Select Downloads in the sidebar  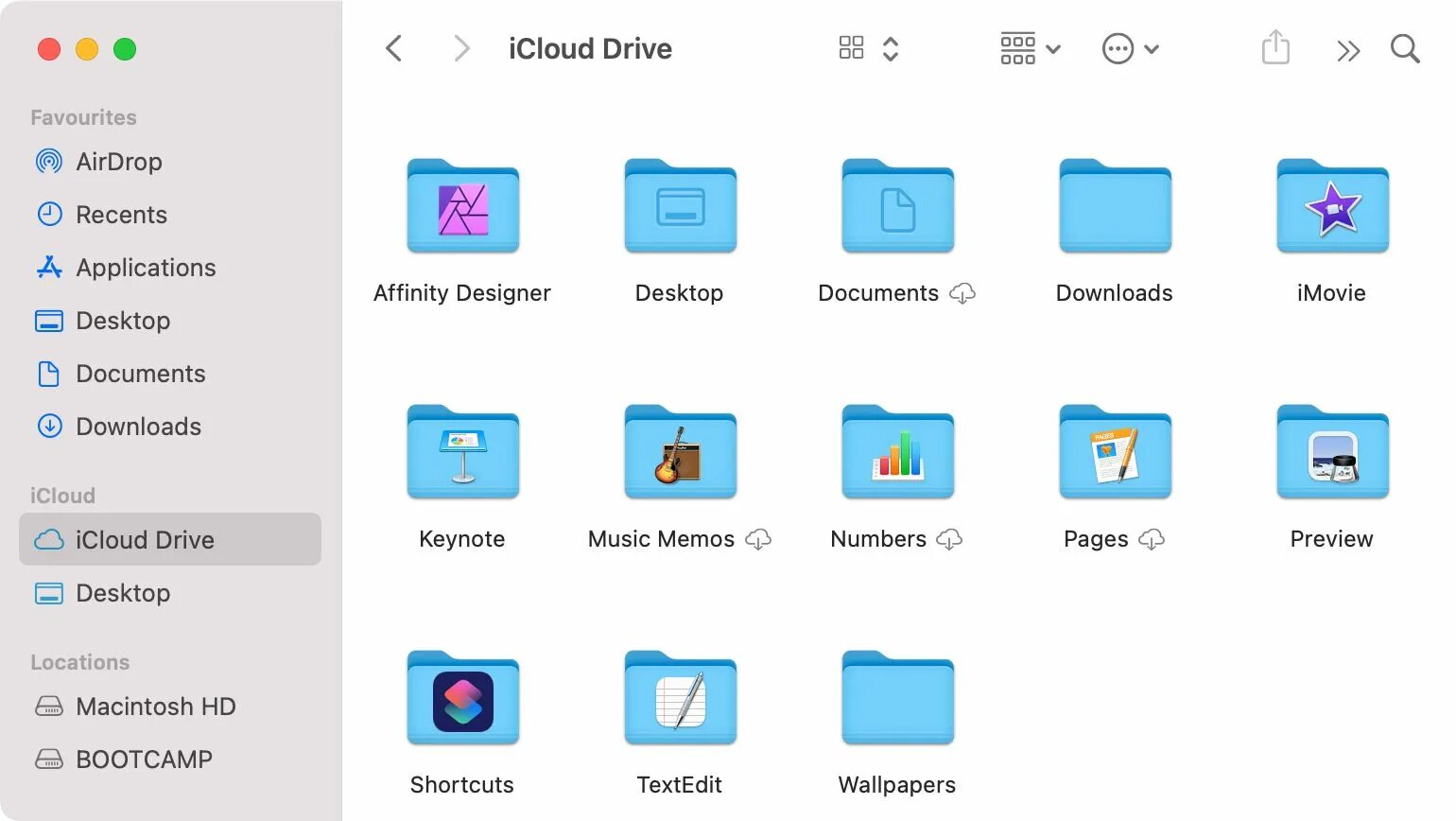[x=170, y=427]
